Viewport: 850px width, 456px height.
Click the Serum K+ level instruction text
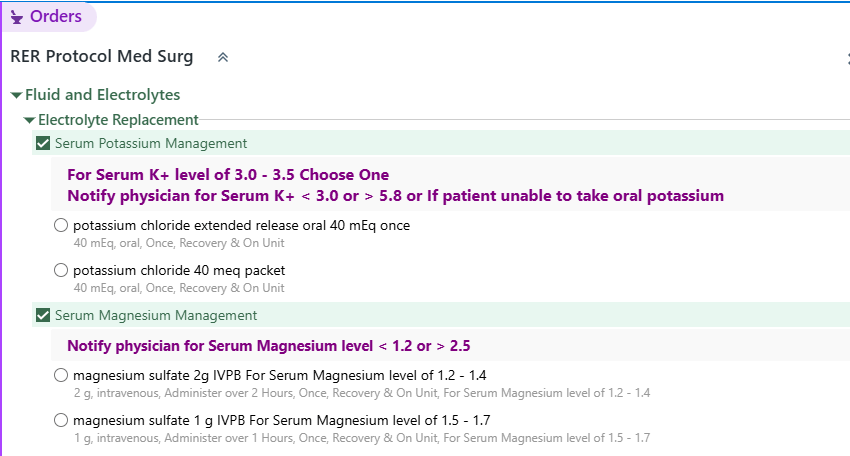pos(228,175)
